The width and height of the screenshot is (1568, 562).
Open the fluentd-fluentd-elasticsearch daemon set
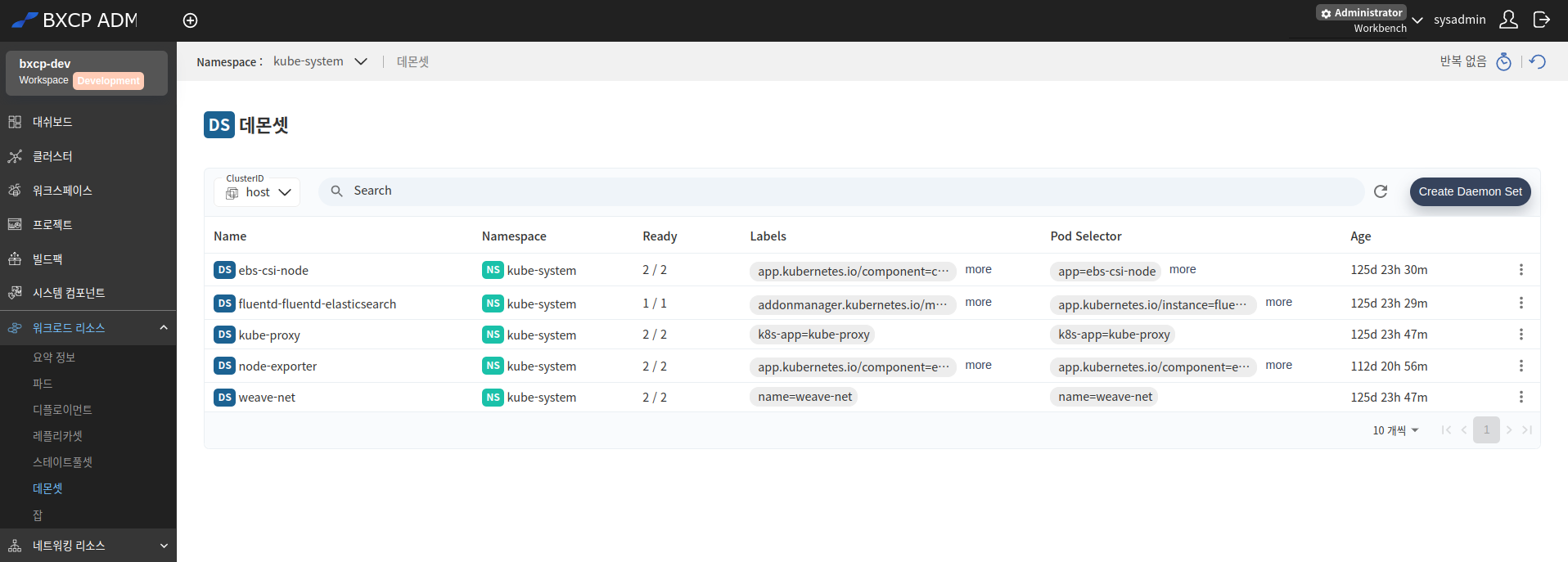point(318,303)
